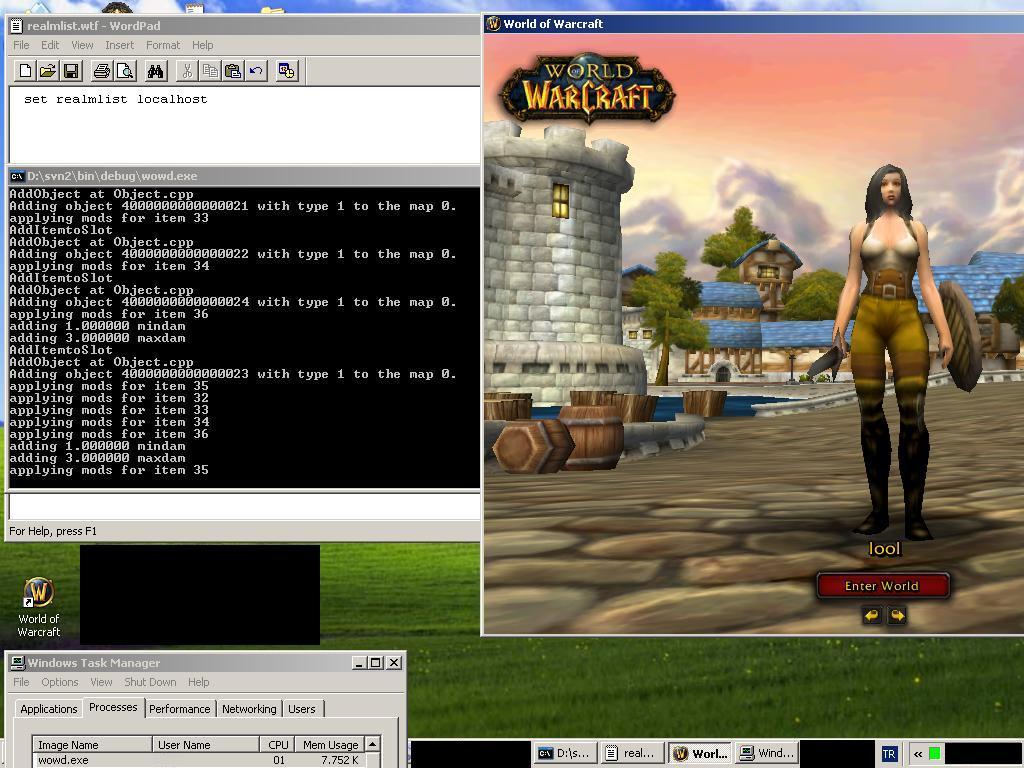Click the New document icon in WordPad
This screenshot has height=768, width=1024.
[x=25, y=71]
